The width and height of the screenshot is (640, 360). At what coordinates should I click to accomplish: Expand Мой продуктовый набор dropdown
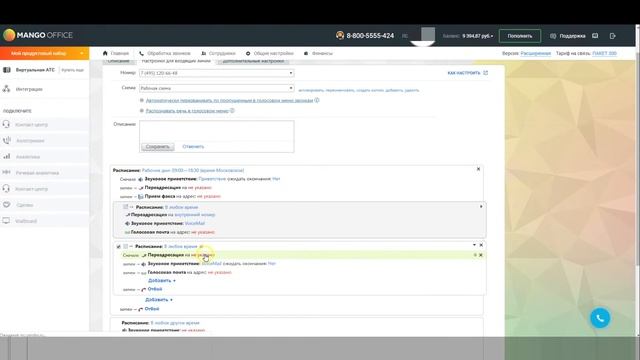44,53
